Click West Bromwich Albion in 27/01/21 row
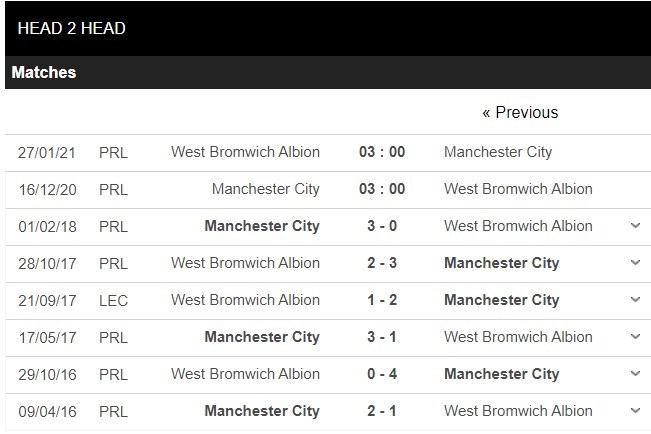 246,152
